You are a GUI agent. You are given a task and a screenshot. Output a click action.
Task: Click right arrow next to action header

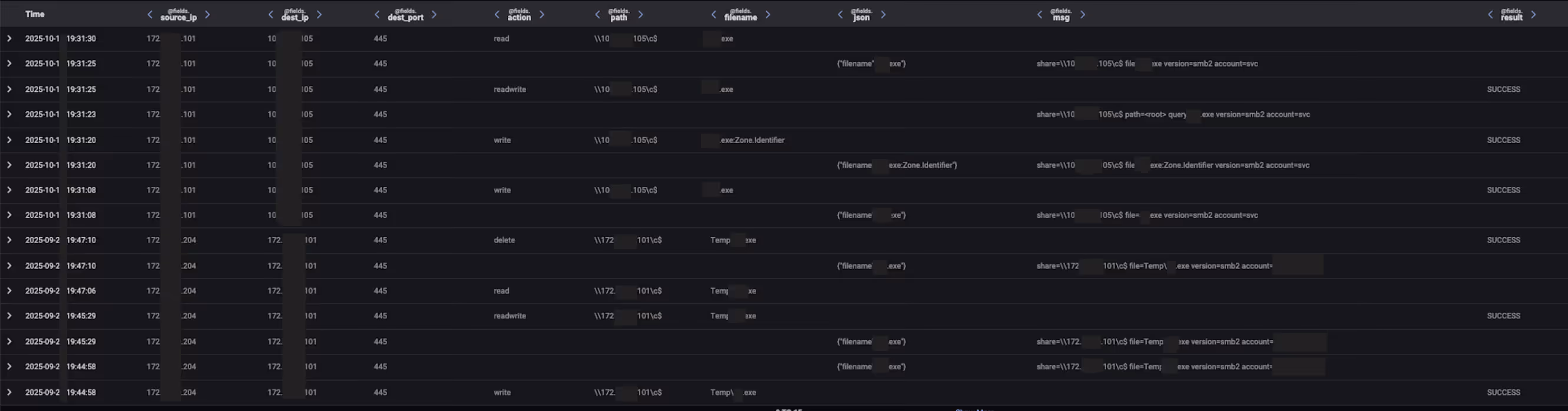point(542,15)
